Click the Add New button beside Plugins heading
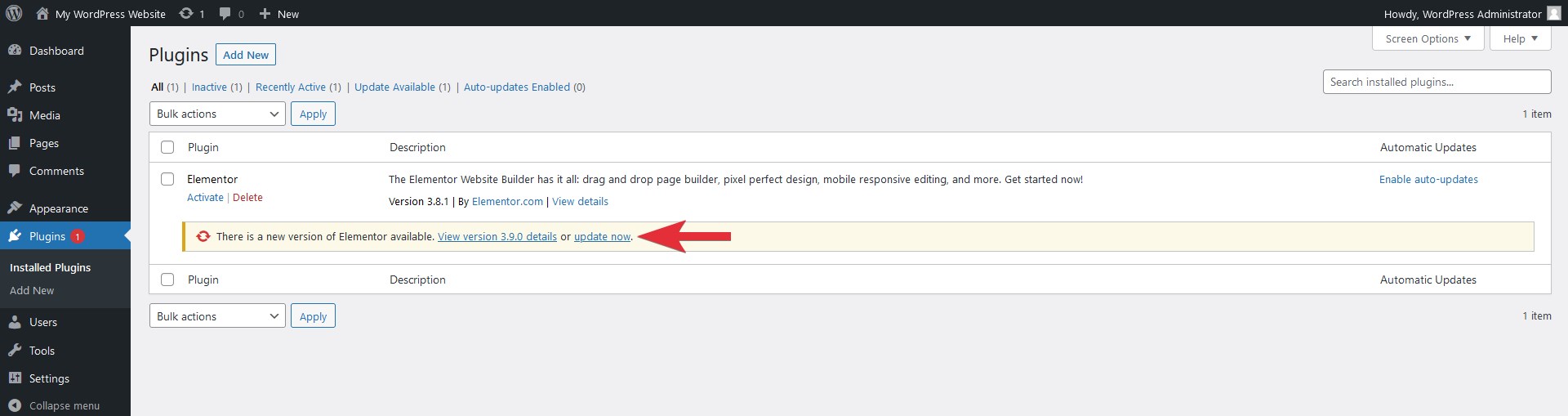This screenshot has height=416, width=1568. pos(246,55)
